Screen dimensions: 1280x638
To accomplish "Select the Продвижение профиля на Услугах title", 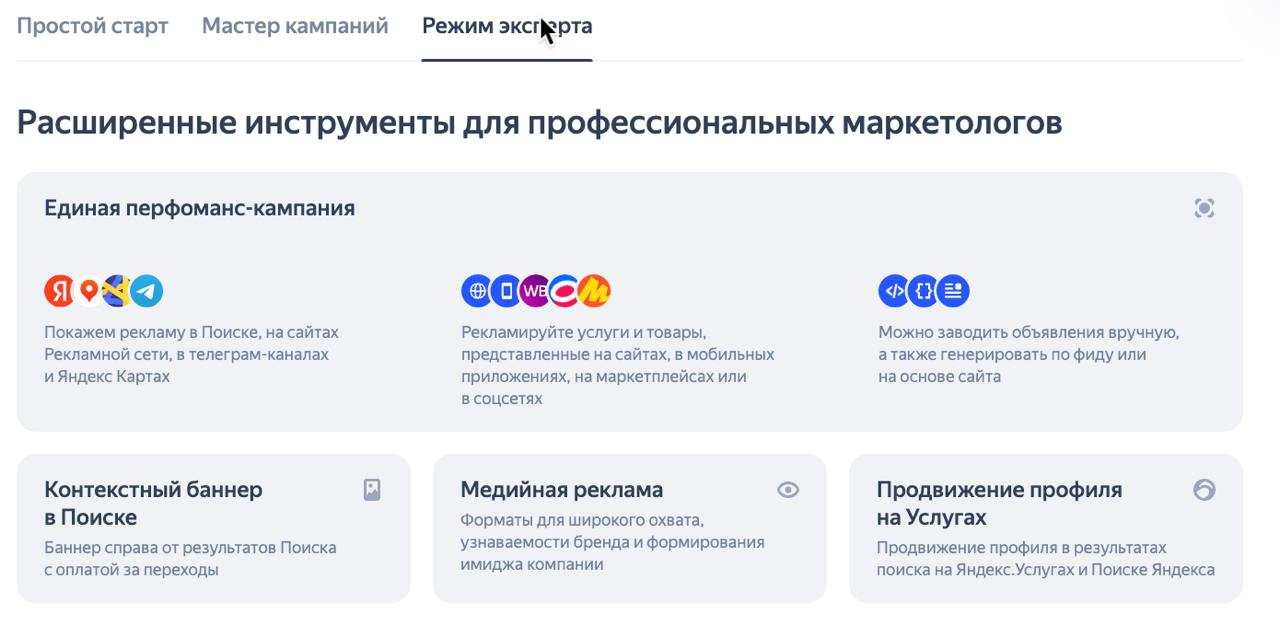I will 999,503.
